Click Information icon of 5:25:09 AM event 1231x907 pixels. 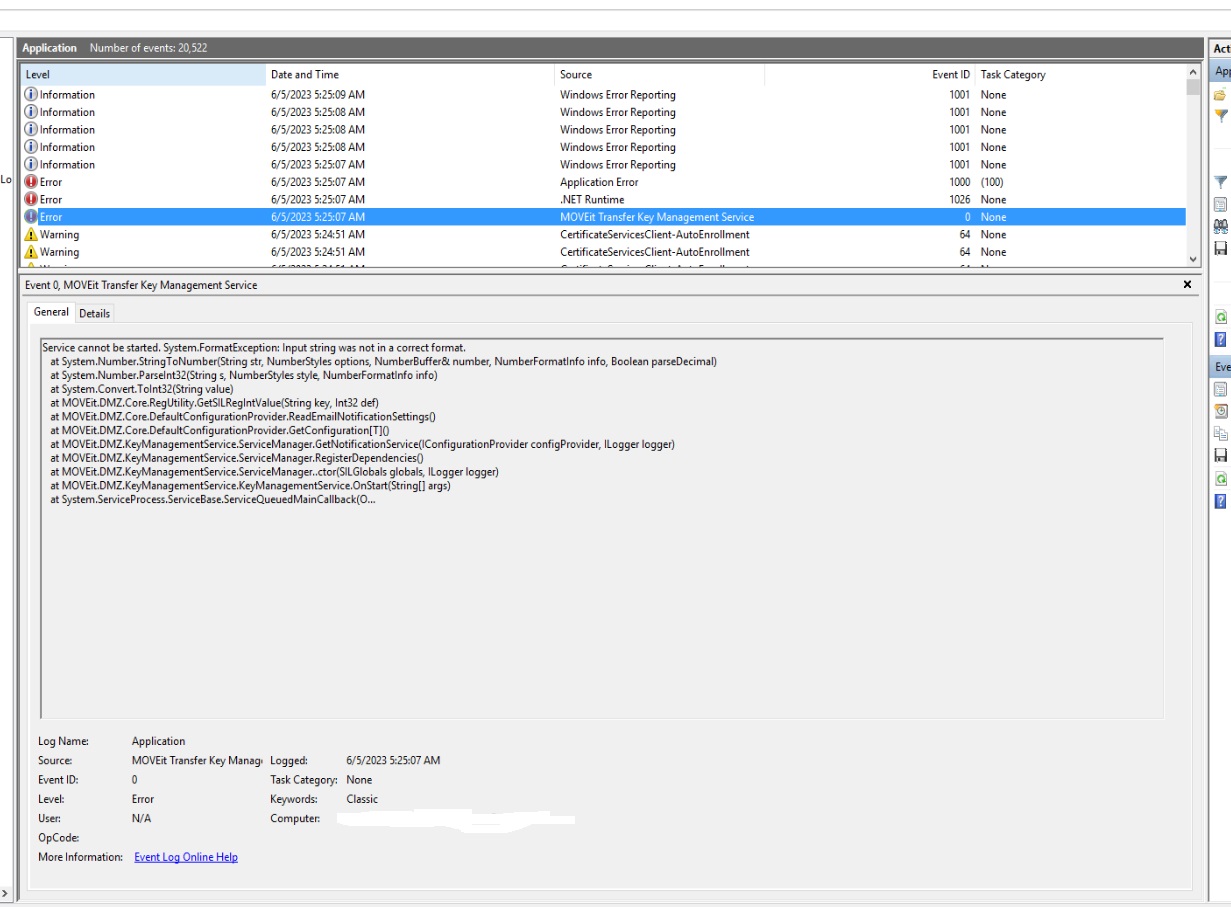point(31,95)
